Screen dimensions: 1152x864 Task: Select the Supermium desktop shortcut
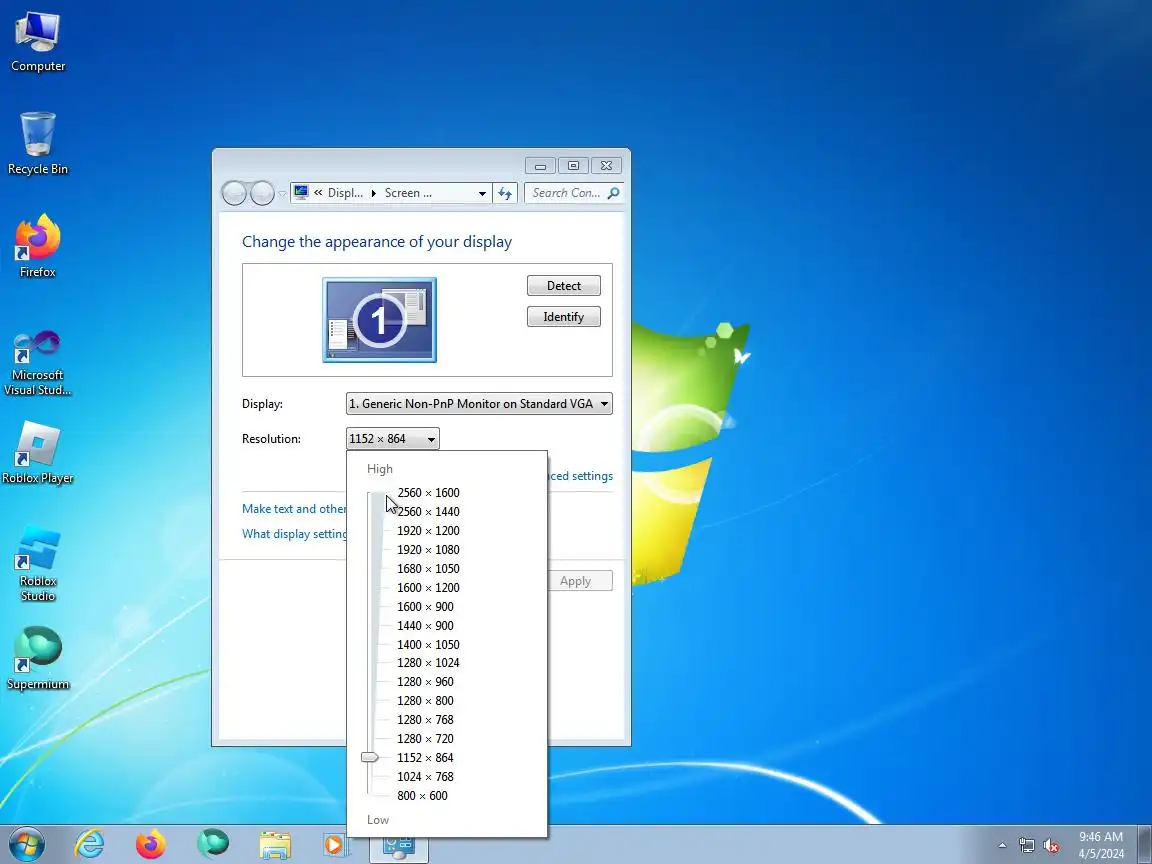coord(37,658)
